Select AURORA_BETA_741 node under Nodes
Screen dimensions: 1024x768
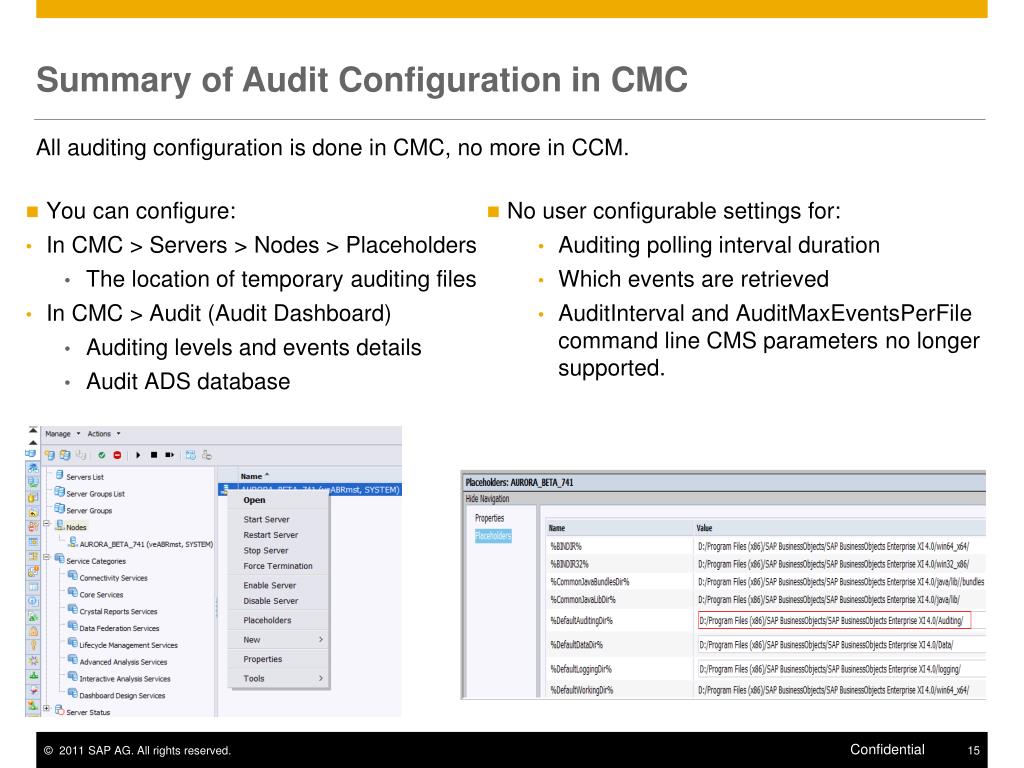coord(146,544)
